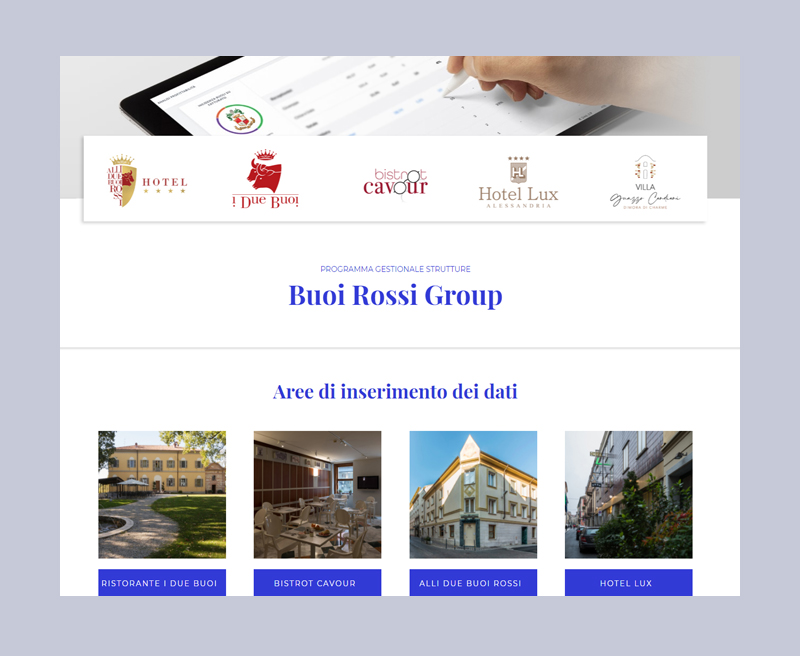800x656 pixels.
Task: Open the I Due Buoi bull logo
Action: [265, 179]
